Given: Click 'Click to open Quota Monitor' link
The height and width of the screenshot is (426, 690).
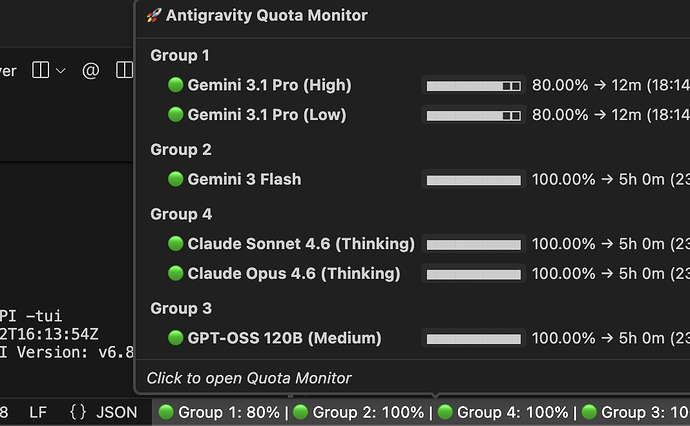Looking at the screenshot, I should (x=249, y=378).
